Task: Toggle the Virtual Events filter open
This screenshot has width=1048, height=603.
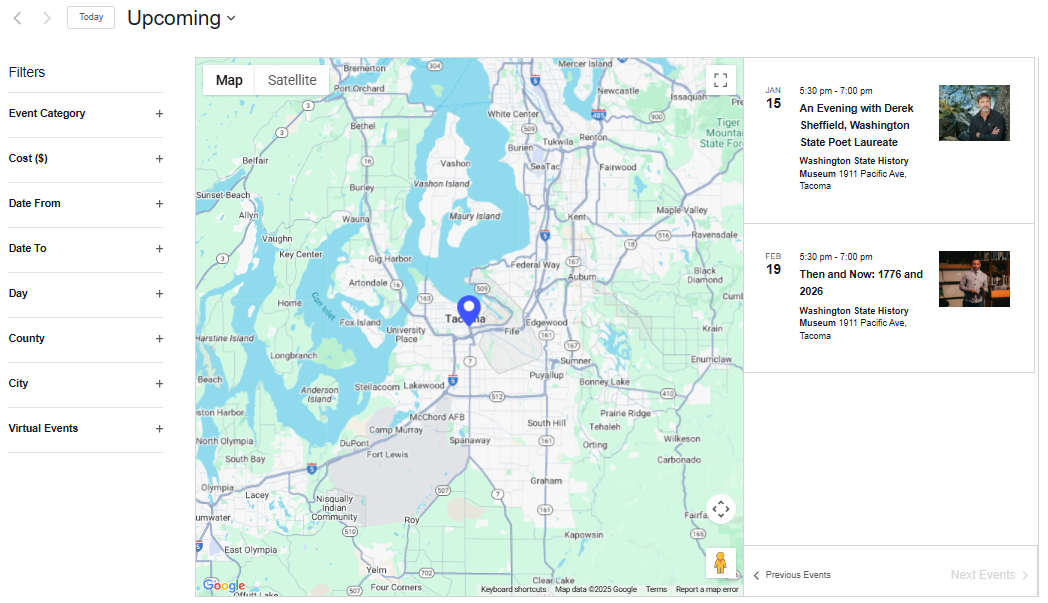Action: tap(159, 429)
